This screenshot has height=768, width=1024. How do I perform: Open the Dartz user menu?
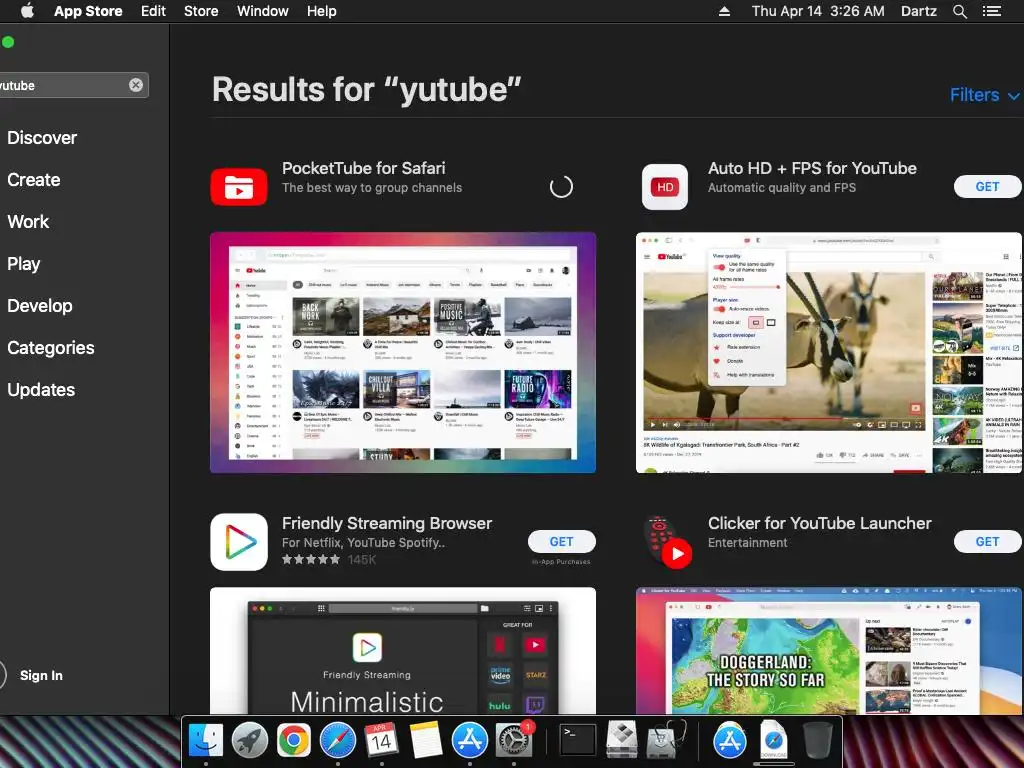(x=919, y=11)
